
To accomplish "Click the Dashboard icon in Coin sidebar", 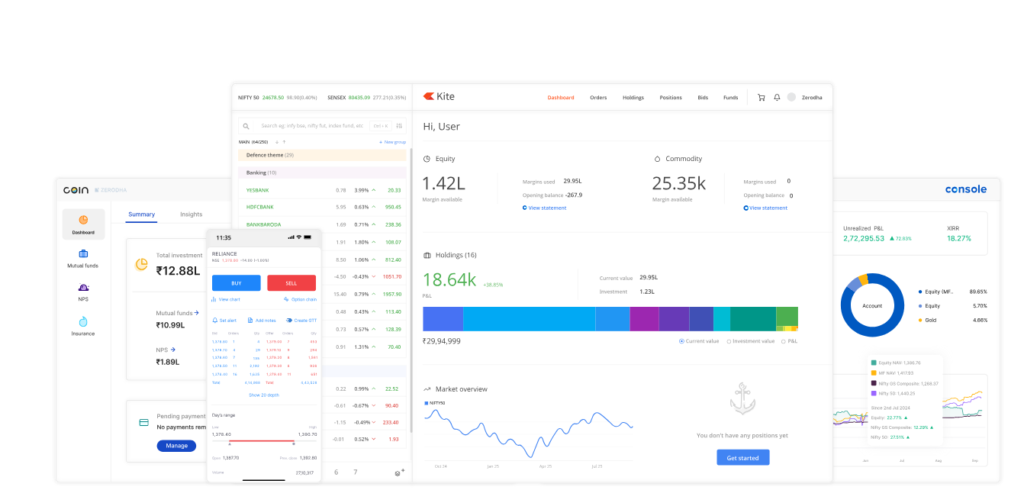I will coord(83,224).
